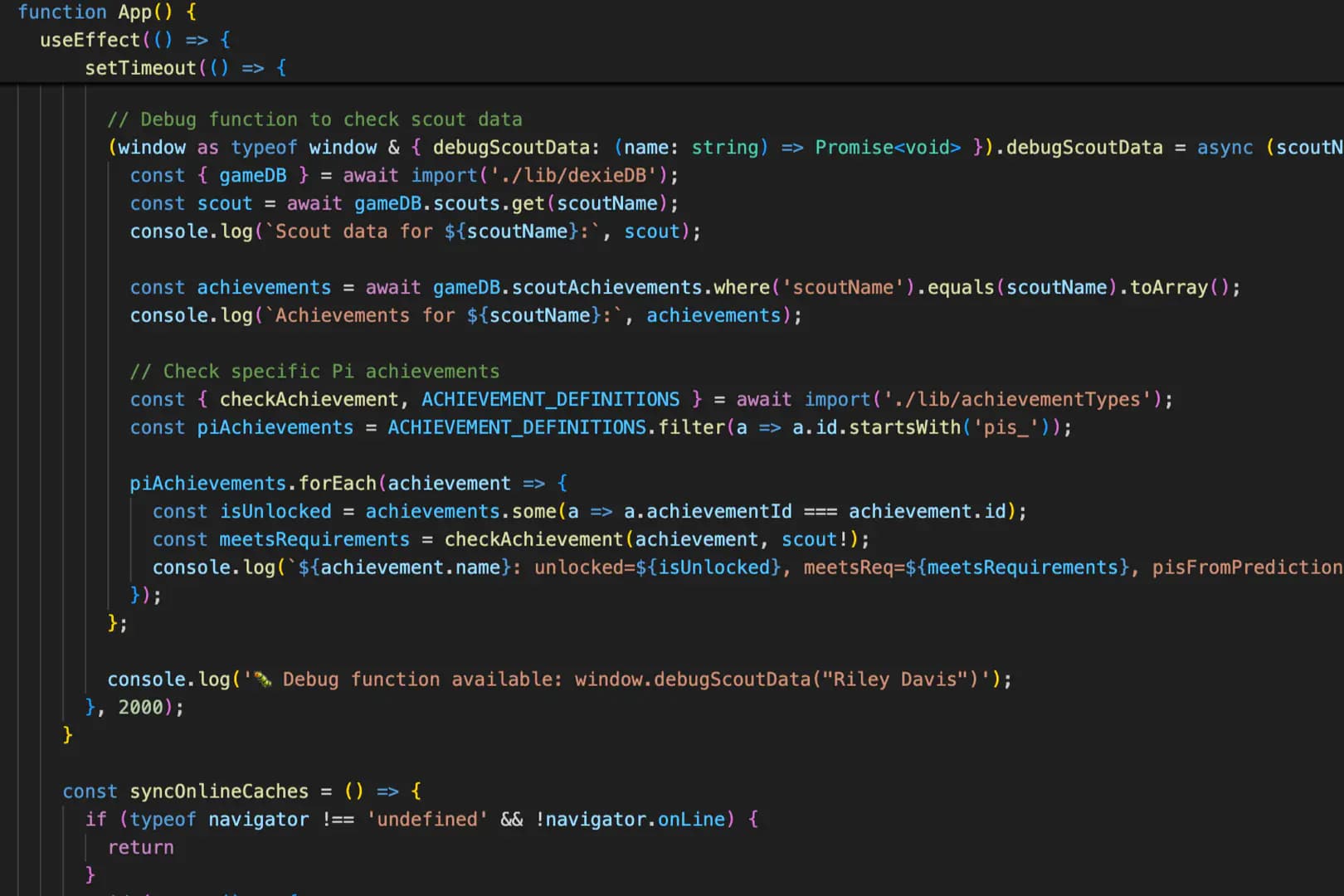Click the Promise<void> type annotation

[x=886, y=147]
